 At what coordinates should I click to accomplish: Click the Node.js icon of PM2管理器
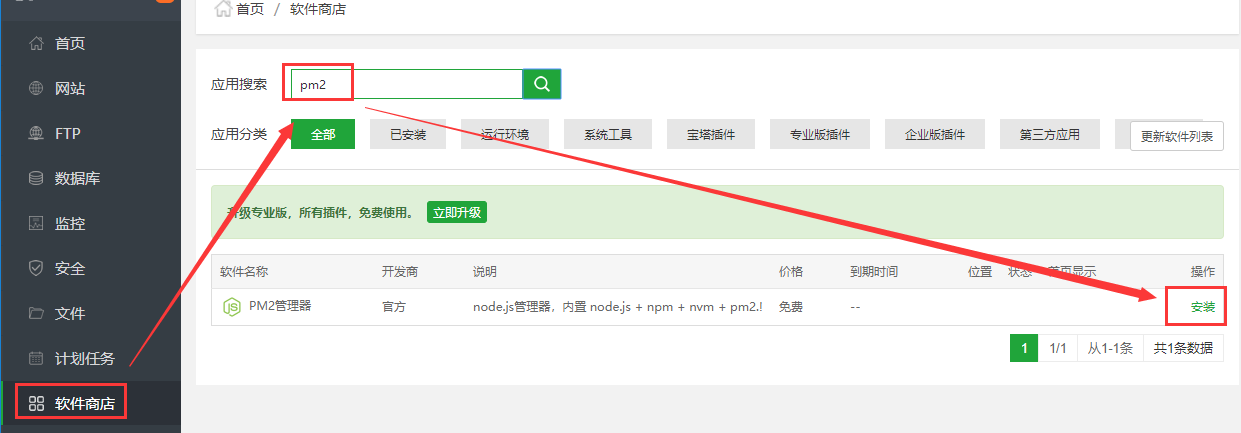(x=231, y=307)
